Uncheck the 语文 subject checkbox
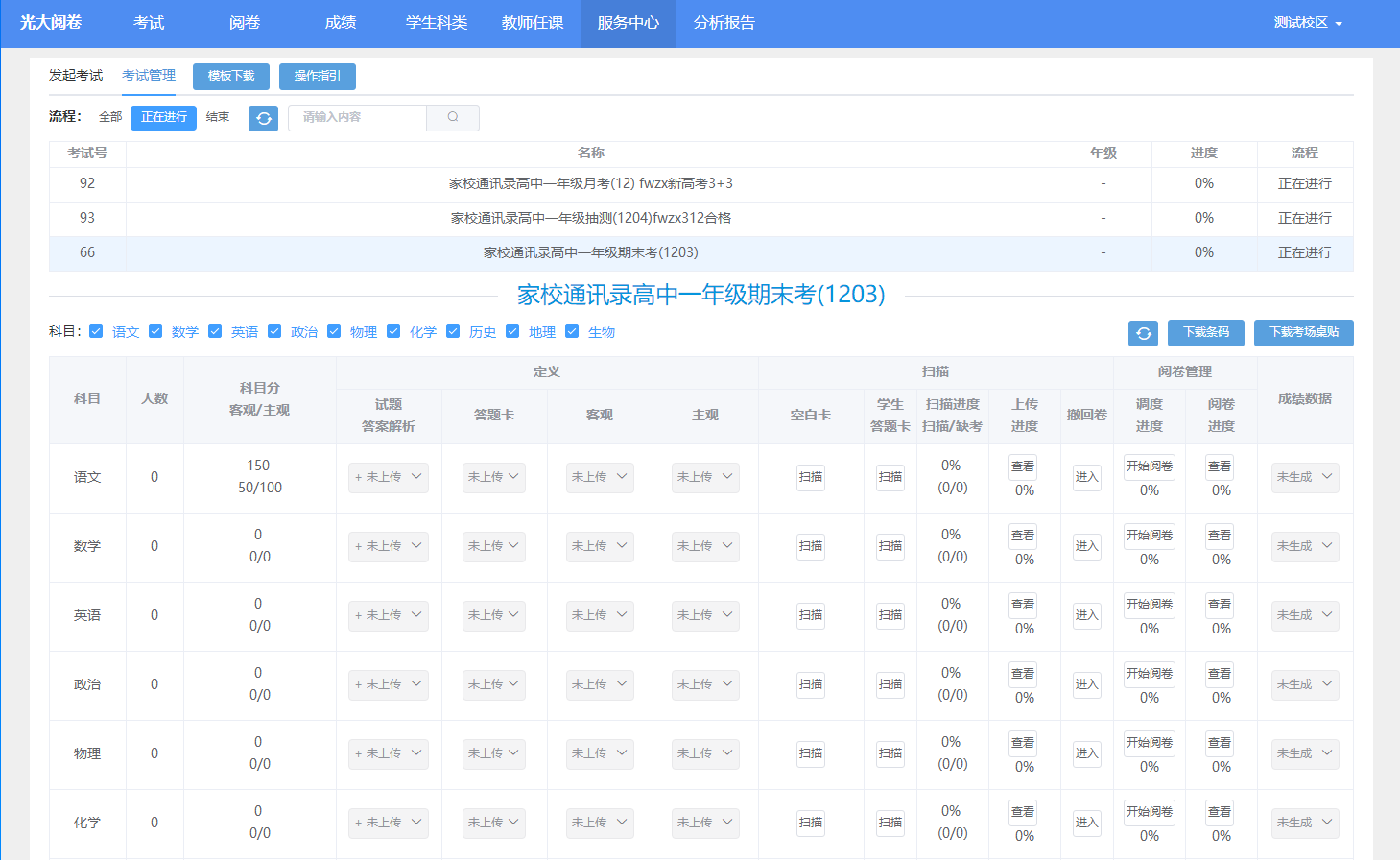The height and width of the screenshot is (860, 1400). pyautogui.click(x=96, y=331)
